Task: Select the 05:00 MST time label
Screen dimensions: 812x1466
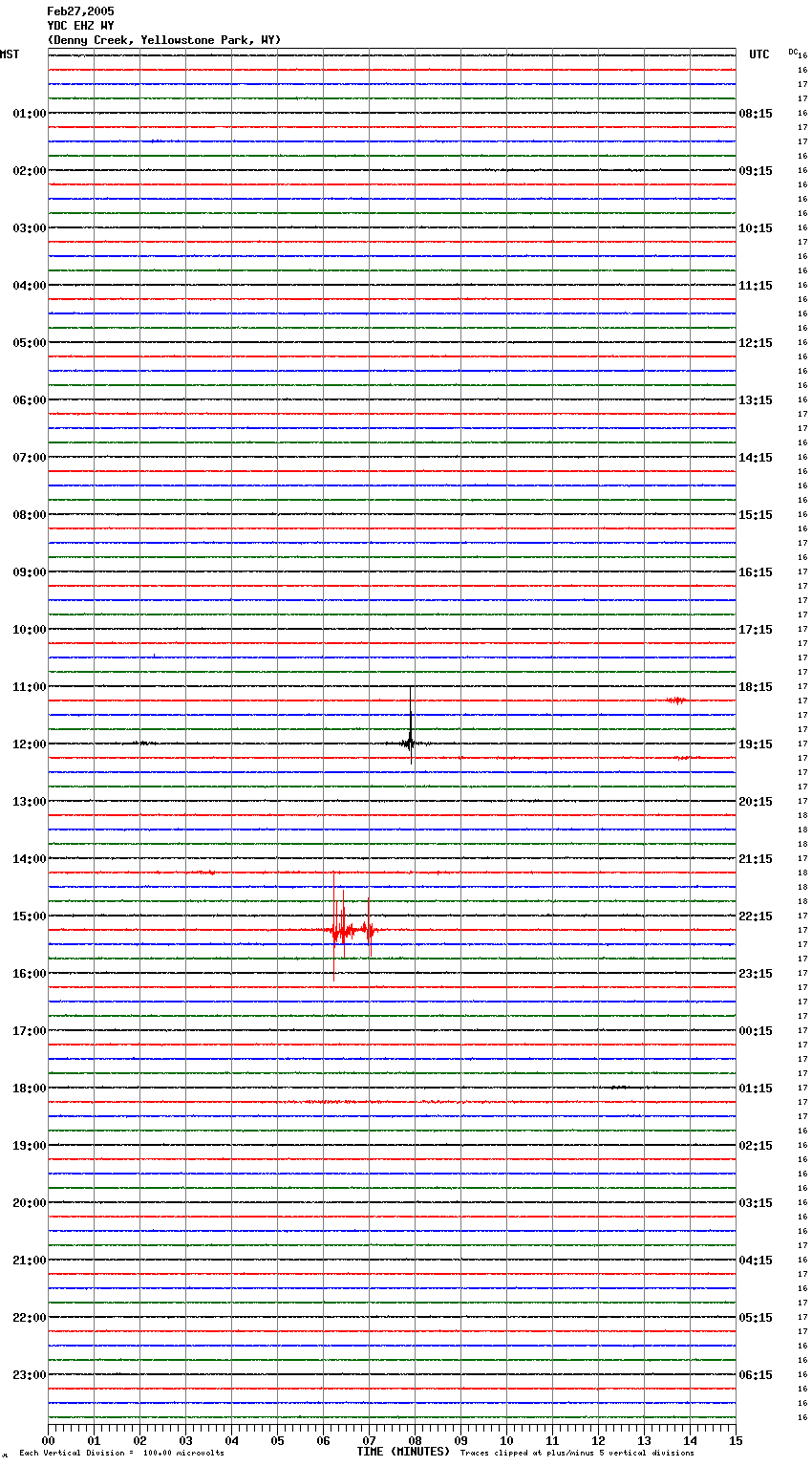Action: tap(30, 343)
